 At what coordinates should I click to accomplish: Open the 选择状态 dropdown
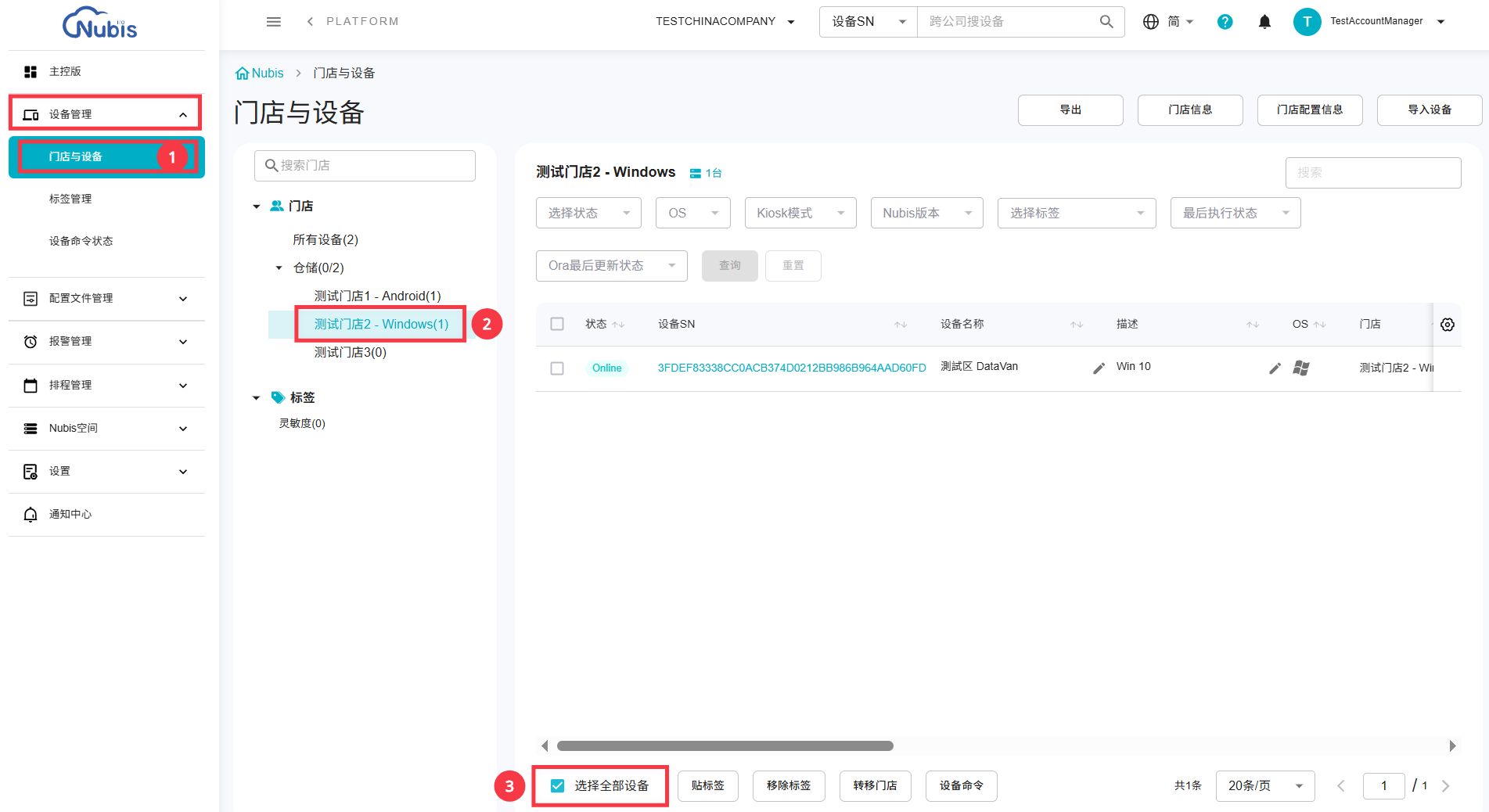coord(588,213)
